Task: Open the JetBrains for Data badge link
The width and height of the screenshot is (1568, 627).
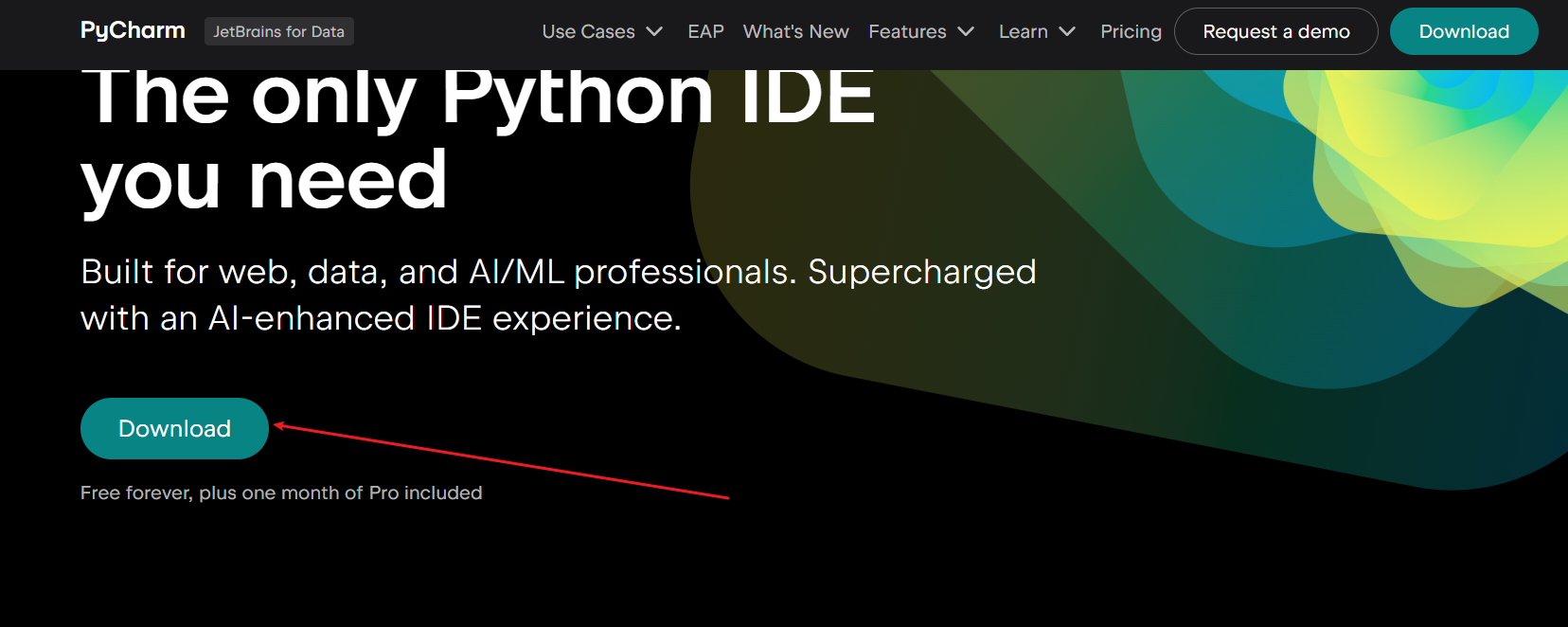Action: pyautogui.click(x=278, y=31)
